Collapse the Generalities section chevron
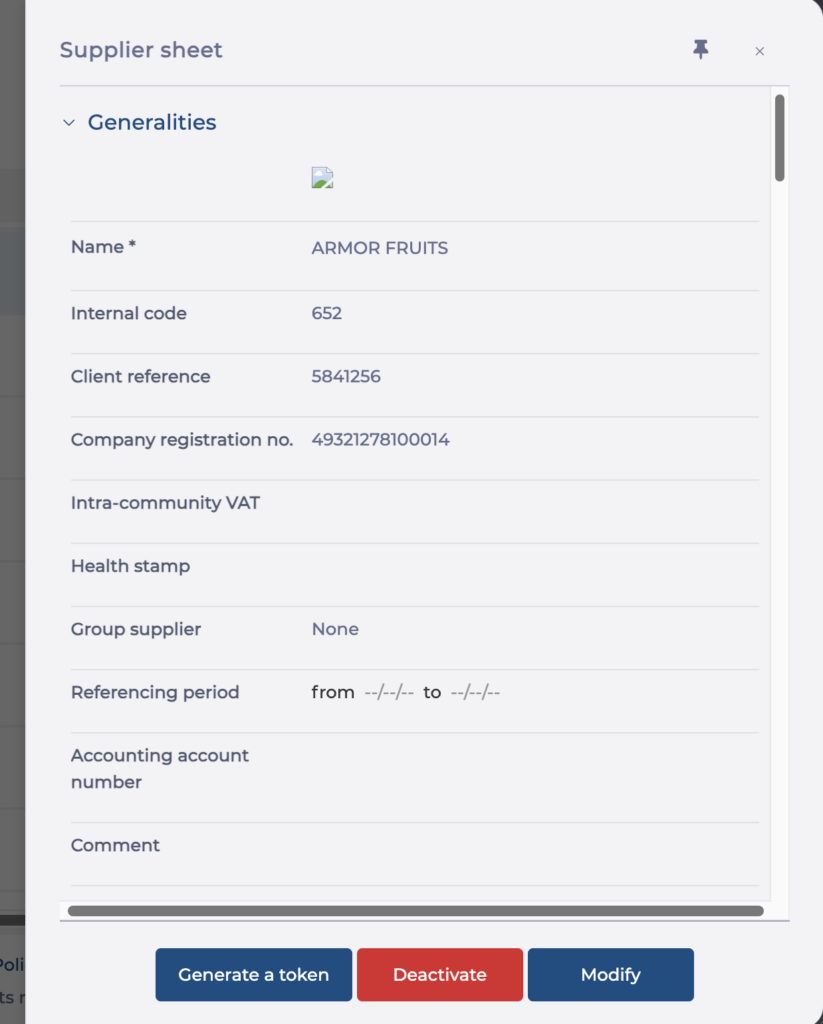Viewport: 823px width, 1024px height. pos(69,123)
